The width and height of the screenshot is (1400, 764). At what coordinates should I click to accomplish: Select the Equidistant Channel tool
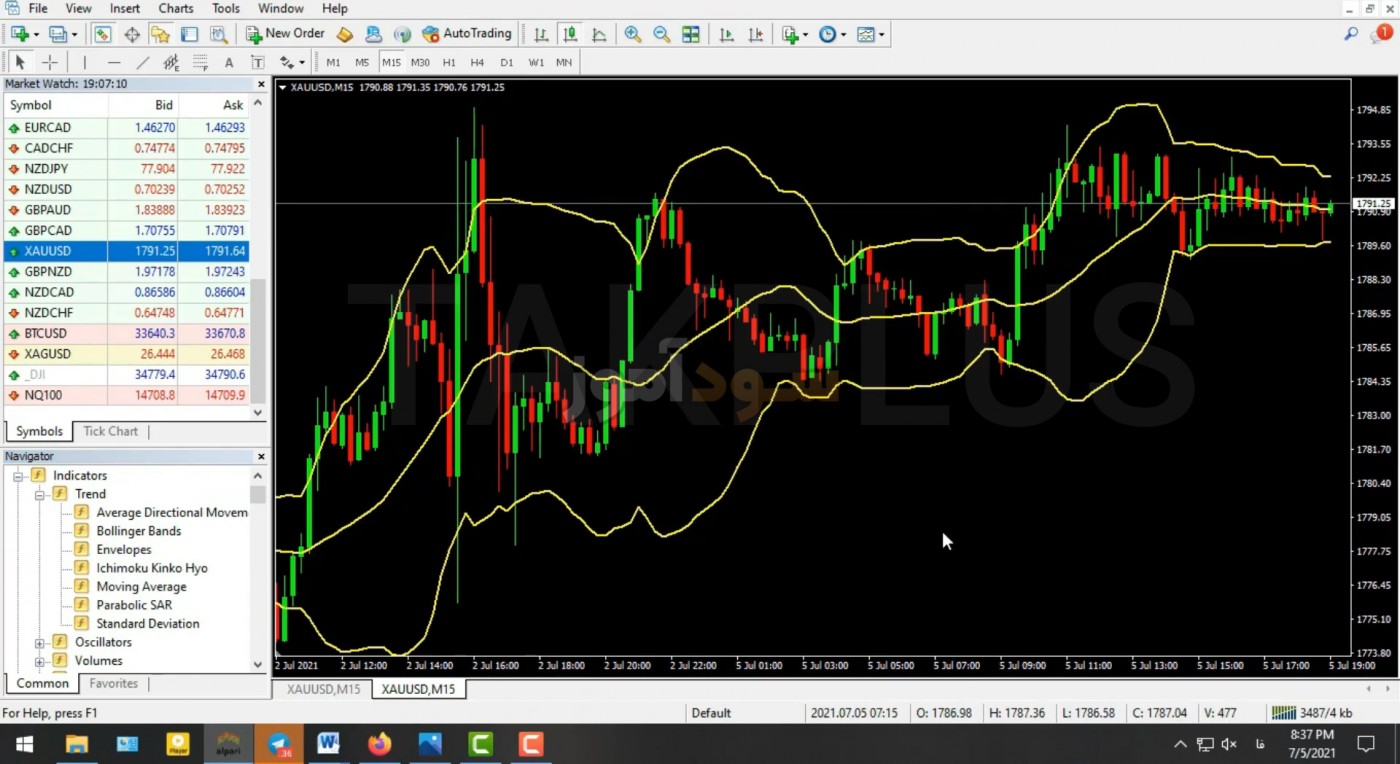click(171, 62)
